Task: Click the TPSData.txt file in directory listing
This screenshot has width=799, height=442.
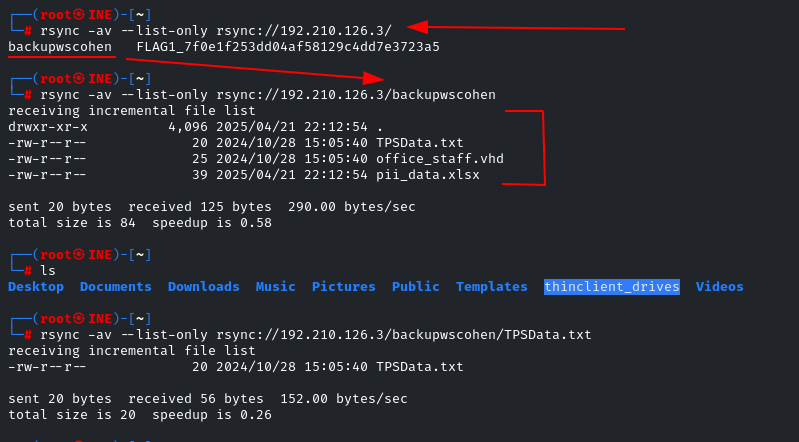Action: tap(420, 143)
